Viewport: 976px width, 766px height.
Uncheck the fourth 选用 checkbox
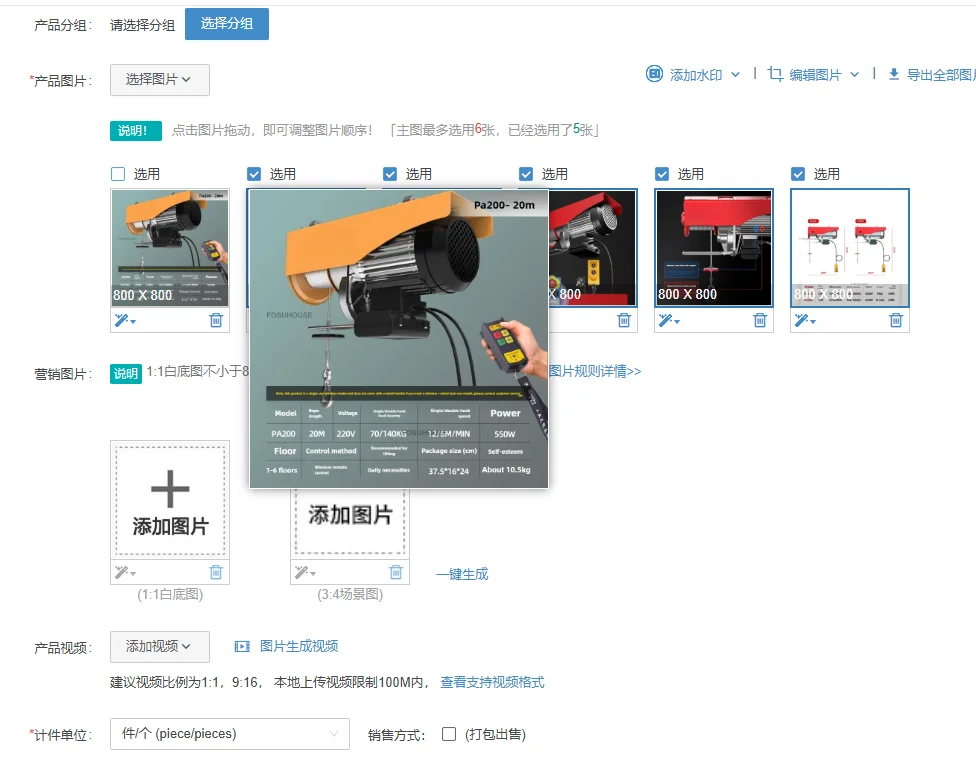pyautogui.click(x=526, y=174)
